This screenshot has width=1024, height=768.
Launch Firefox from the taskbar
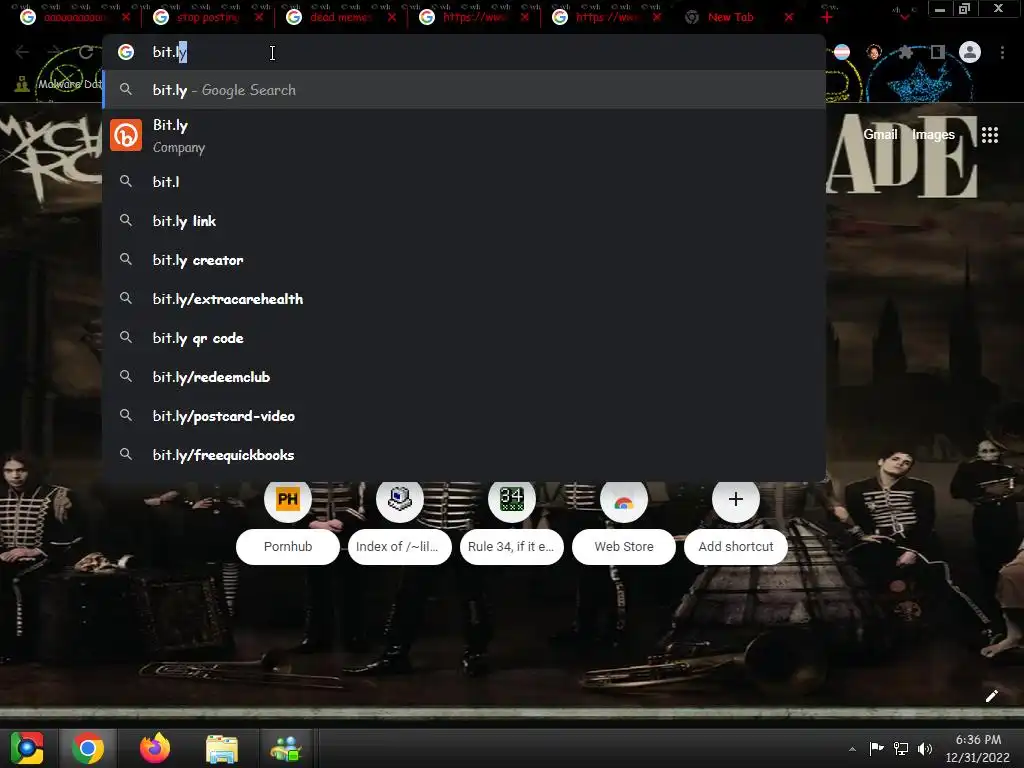155,748
